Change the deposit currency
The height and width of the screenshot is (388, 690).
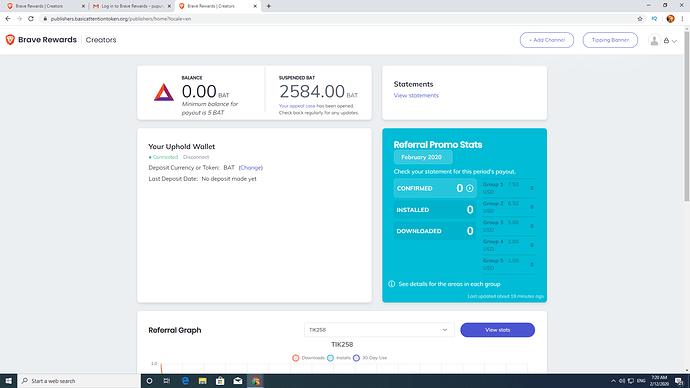pos(251,168)
